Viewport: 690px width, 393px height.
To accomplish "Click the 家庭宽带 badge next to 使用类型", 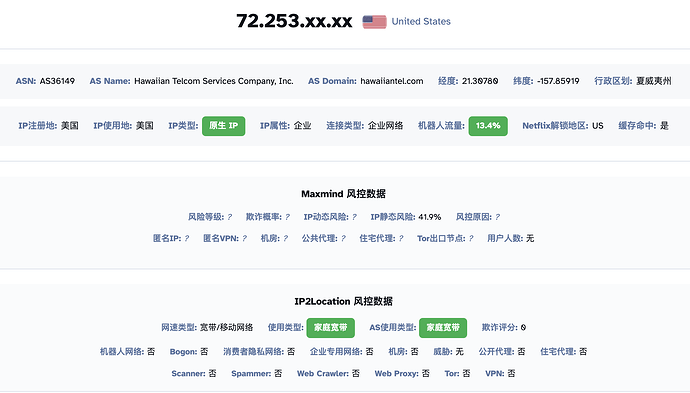I will click(330, 328).
